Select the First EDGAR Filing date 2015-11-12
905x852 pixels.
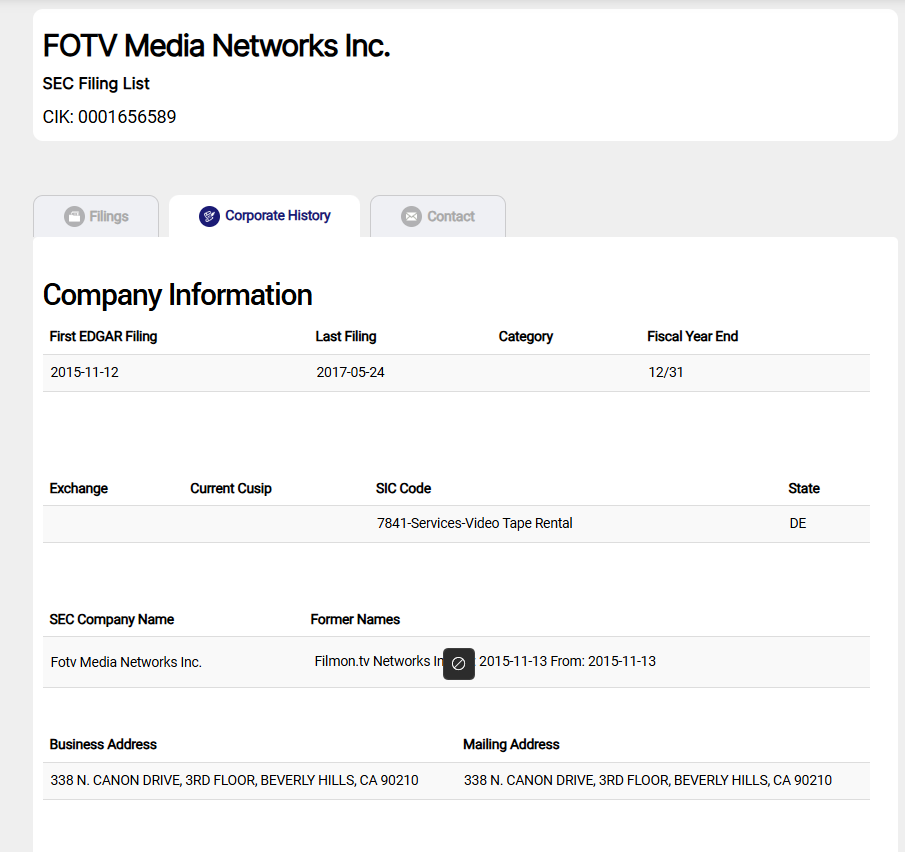point(85,373)
